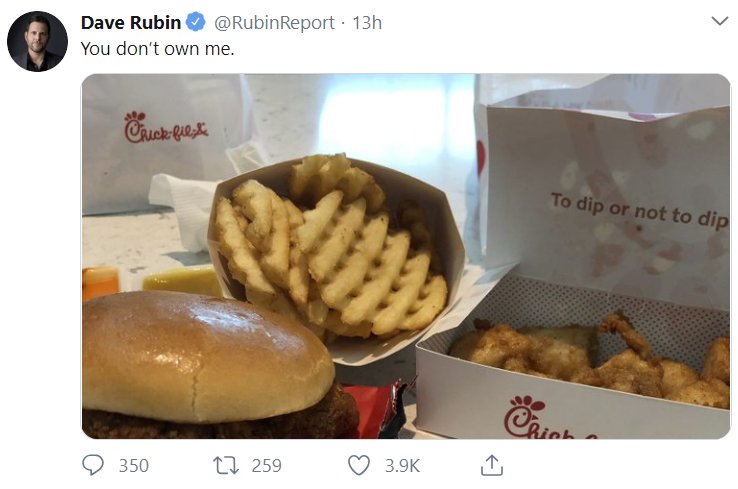Share the tweet via upload arrow icon
738x489 pixels.
coord(492,465)
